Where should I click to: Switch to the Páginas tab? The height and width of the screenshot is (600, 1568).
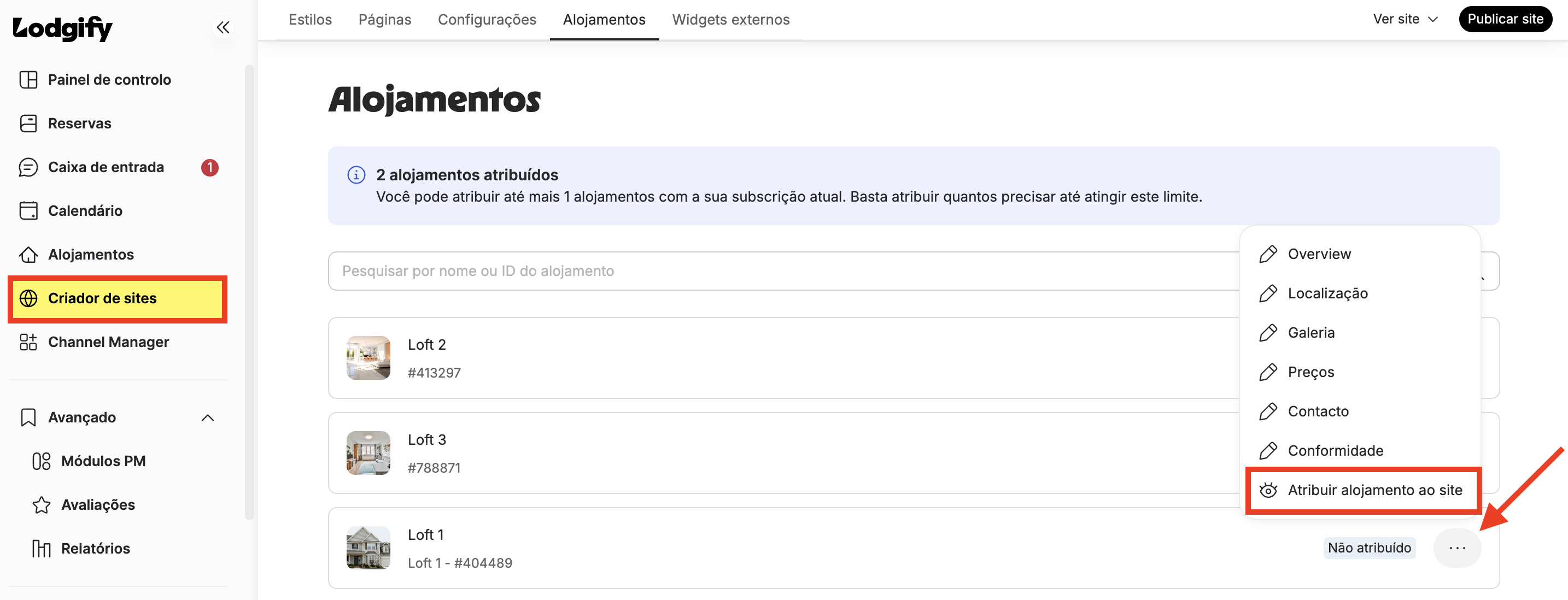[x=385, y=20]
